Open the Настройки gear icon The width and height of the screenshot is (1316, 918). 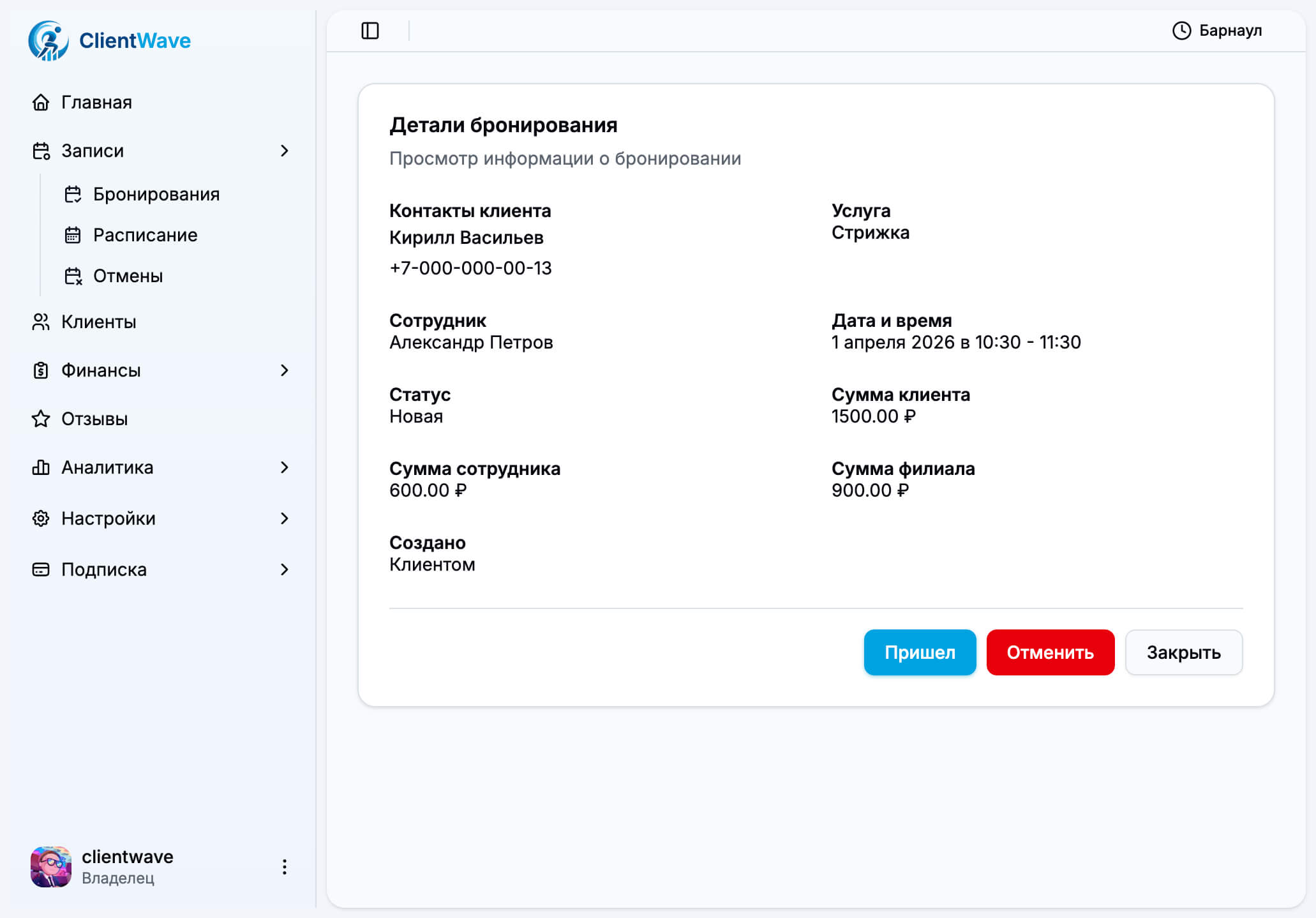click(41, 518)
